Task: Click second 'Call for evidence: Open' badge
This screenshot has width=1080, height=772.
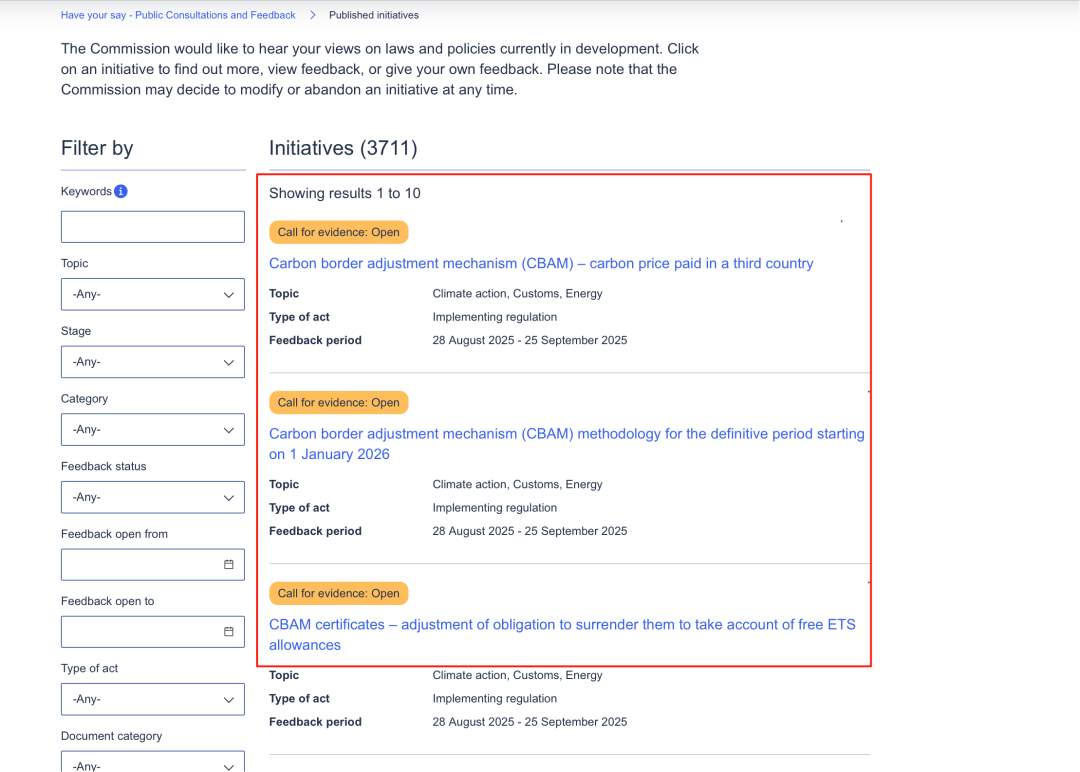Action: click(338, 403)
